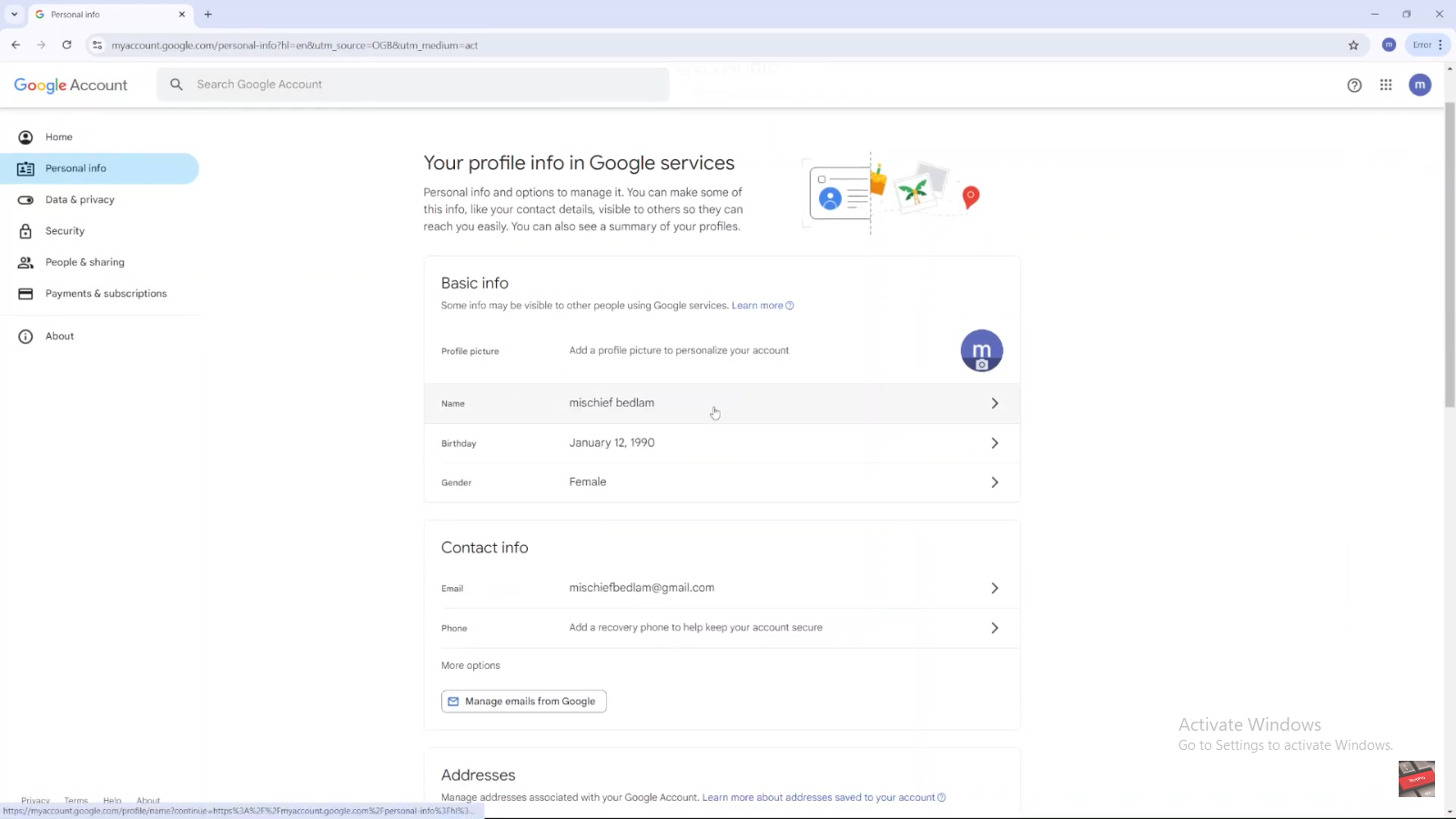Click the Payments credit card icon
Image resolution: width=1456 pixels, height=819 pixels.
click(x=25, y=294)
